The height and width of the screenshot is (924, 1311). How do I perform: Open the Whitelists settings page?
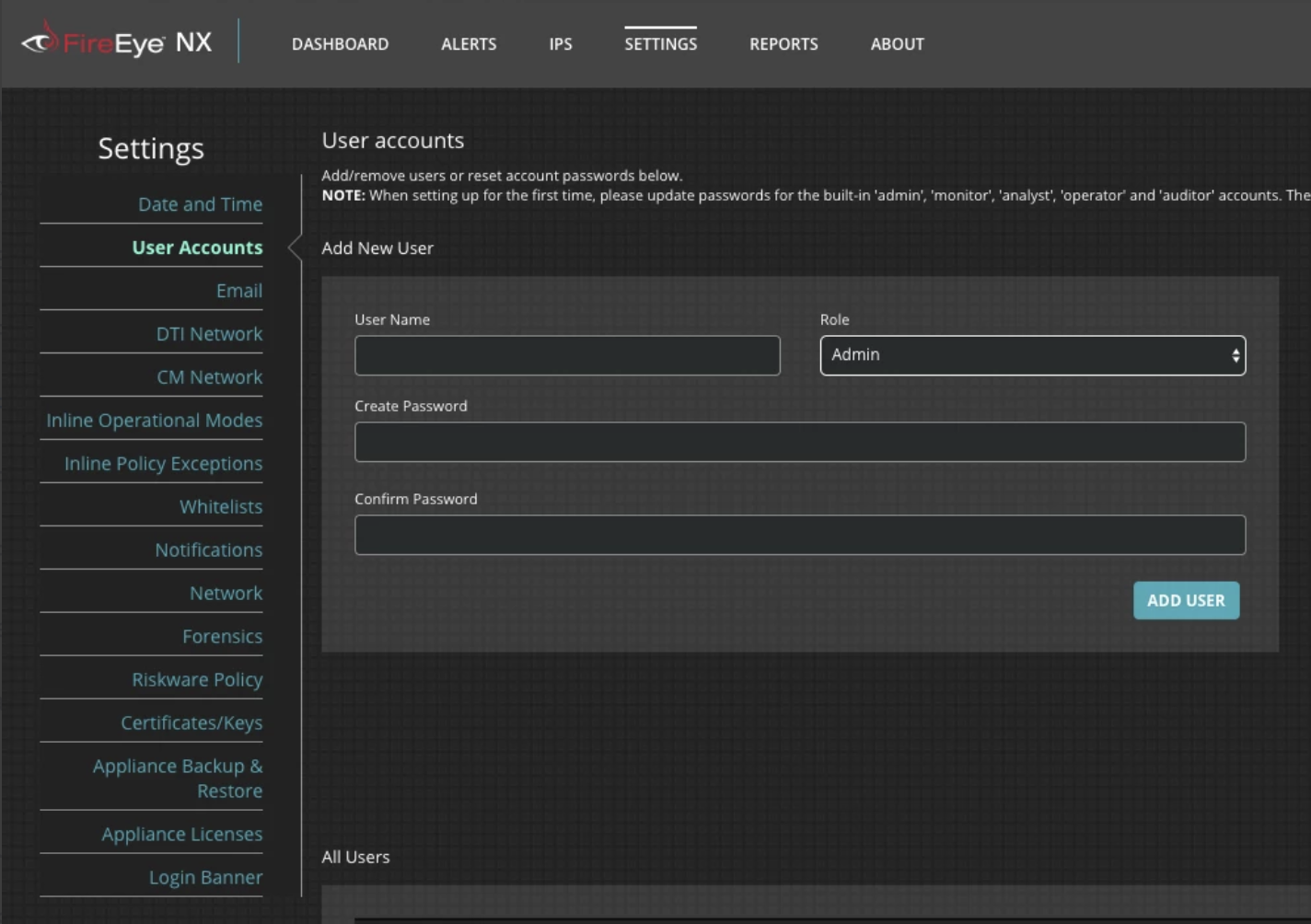click(221, 506)
